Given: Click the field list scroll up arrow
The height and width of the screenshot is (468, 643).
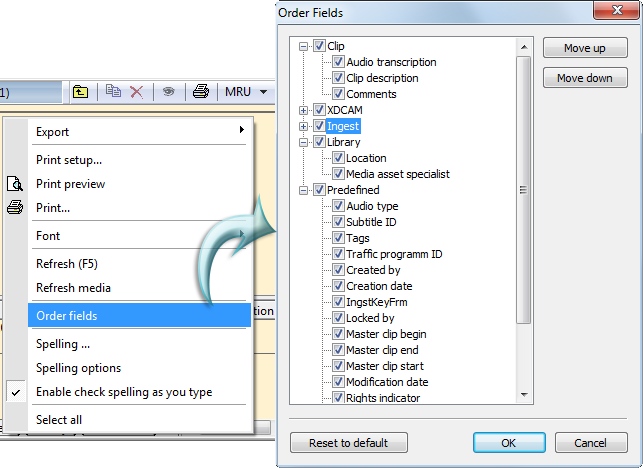Looking at the screenshot, I should tap(524, 47).
